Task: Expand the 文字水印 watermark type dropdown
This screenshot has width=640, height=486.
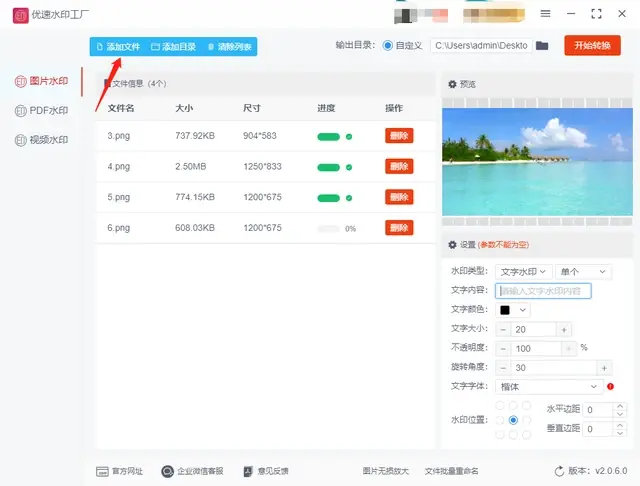Action: point(523,271)
